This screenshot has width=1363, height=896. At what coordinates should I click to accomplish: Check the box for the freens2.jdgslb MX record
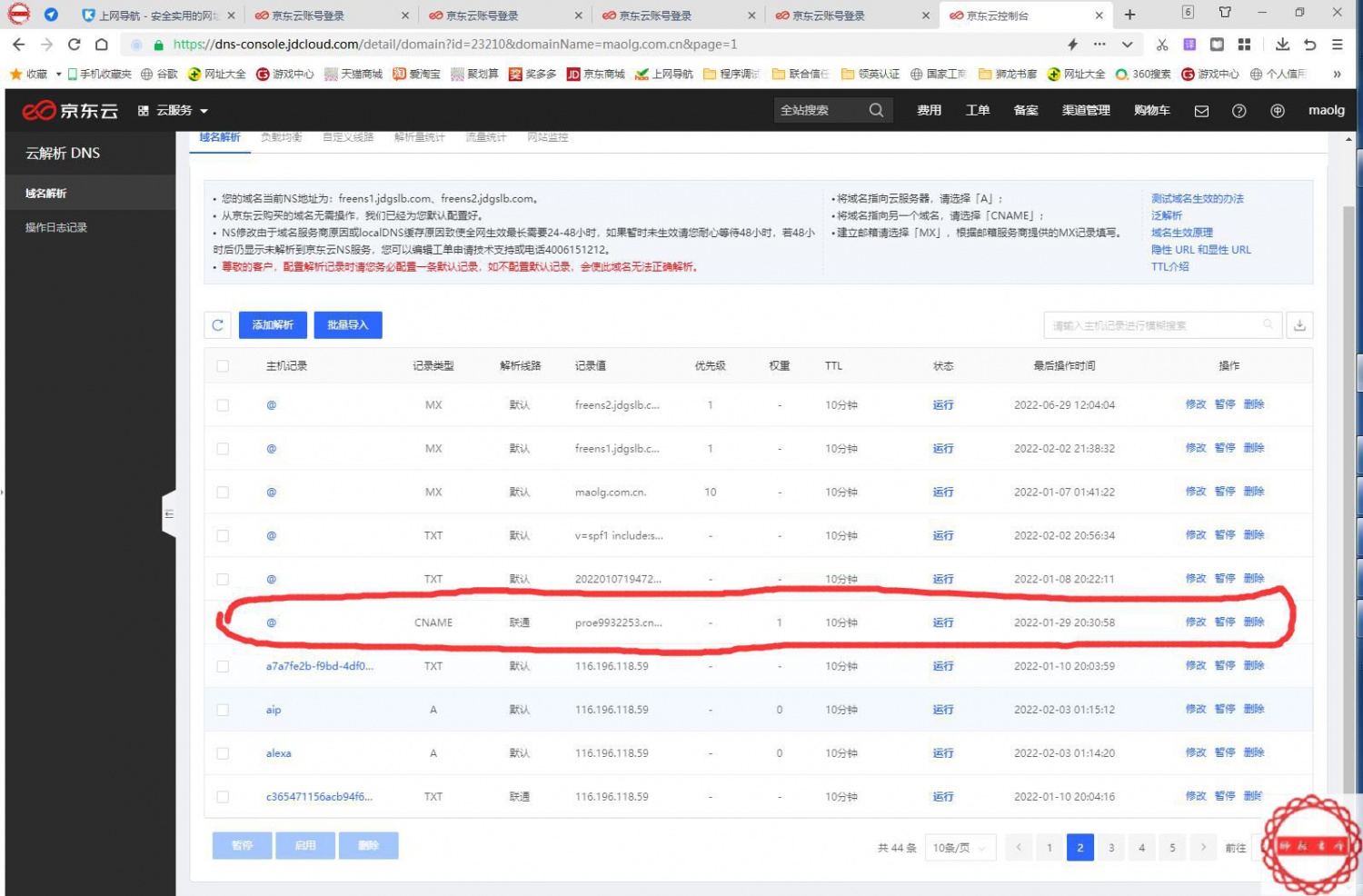pyautogui.click(x=223, y=405)
